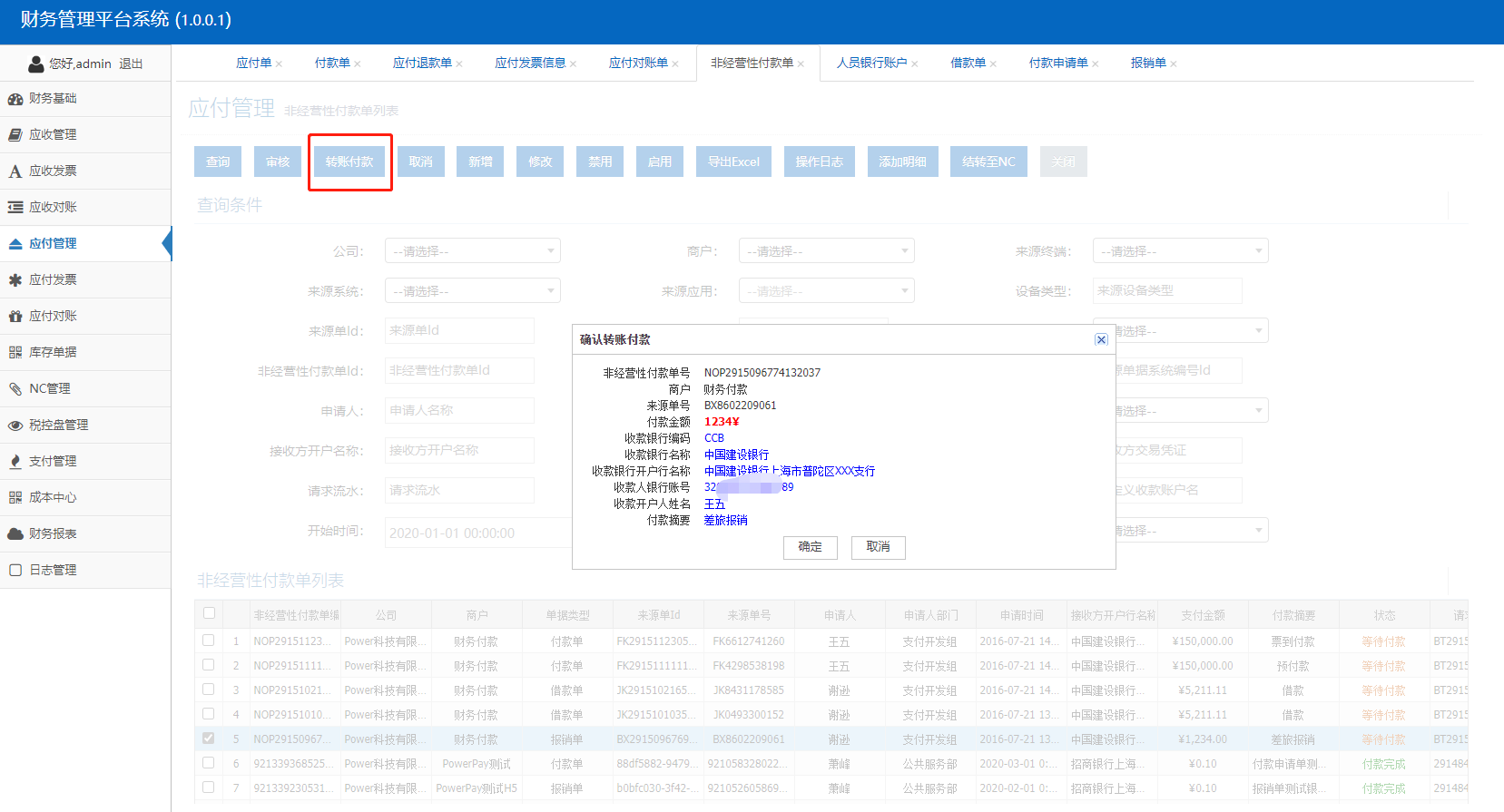Click the 库存单据 QR code icon
Screen dimensions: 1504x812
coord(15,353)
